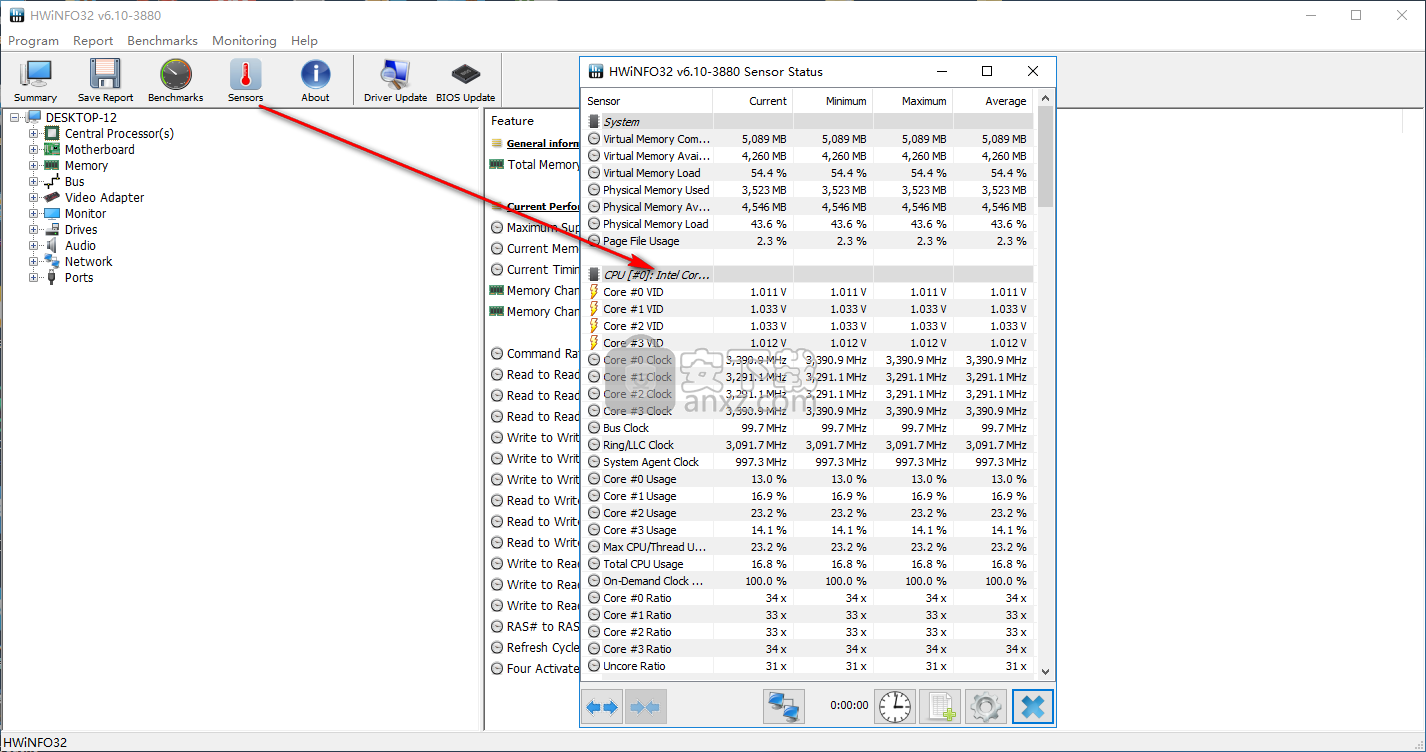Expand the Bus tree node

tap(34, 181)
